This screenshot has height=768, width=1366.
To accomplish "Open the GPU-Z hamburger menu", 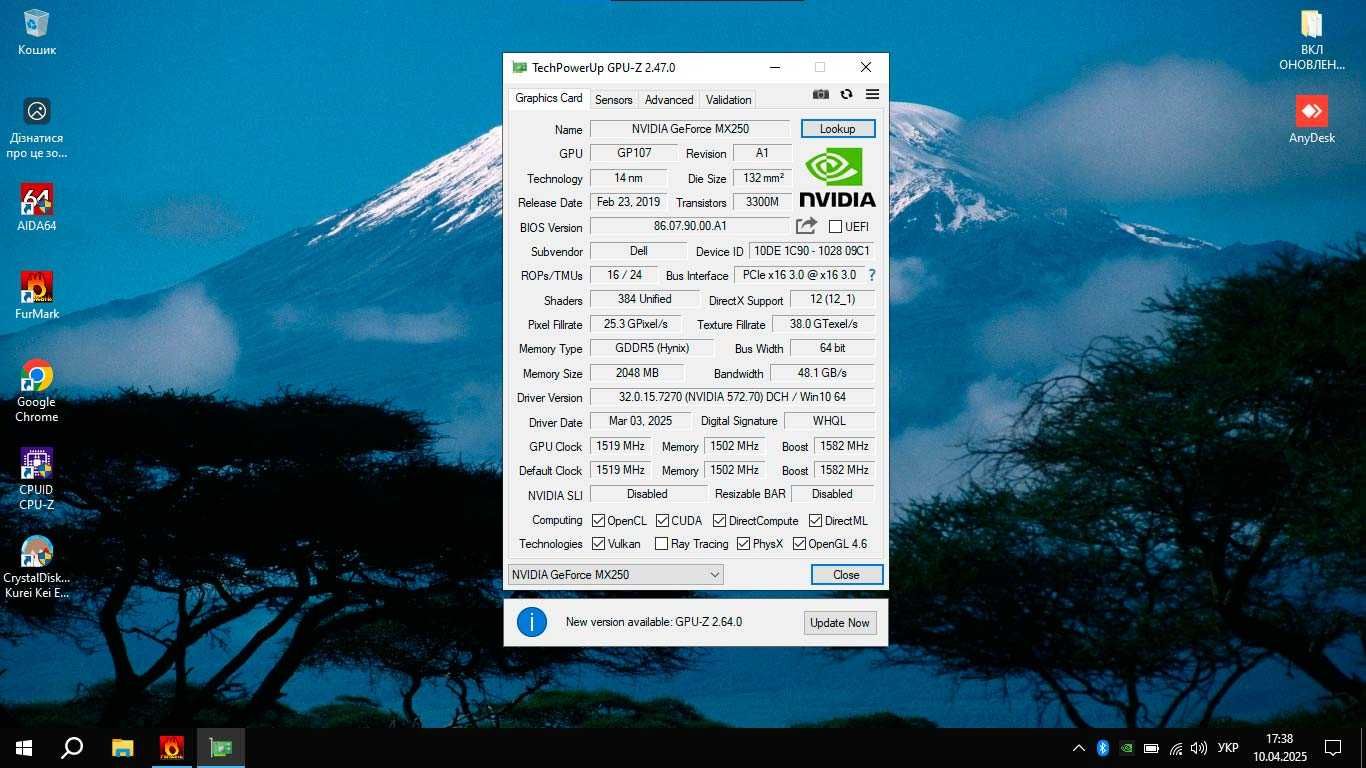I will (x=872, y=94).
